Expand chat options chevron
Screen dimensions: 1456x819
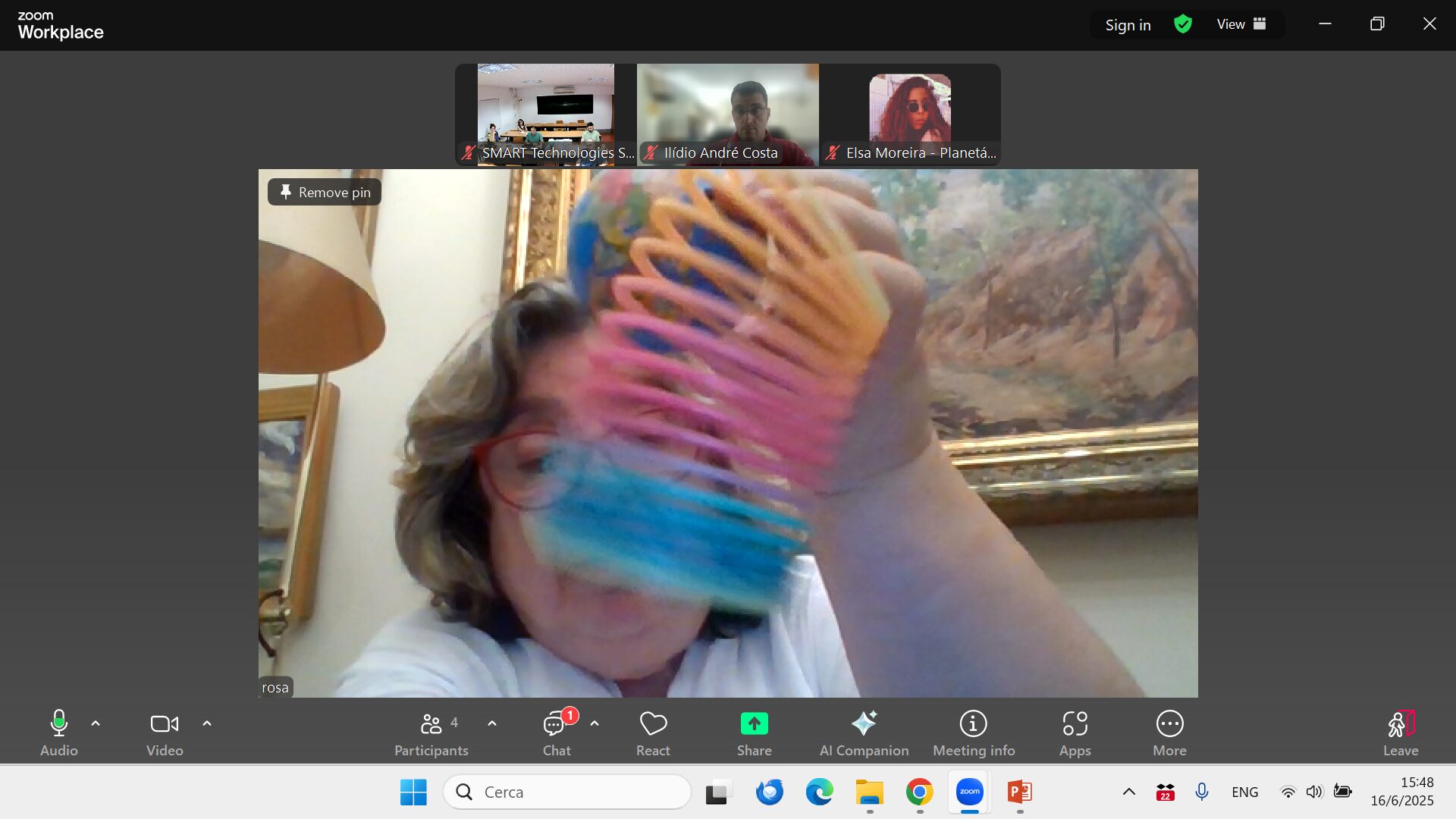point(595,723)
